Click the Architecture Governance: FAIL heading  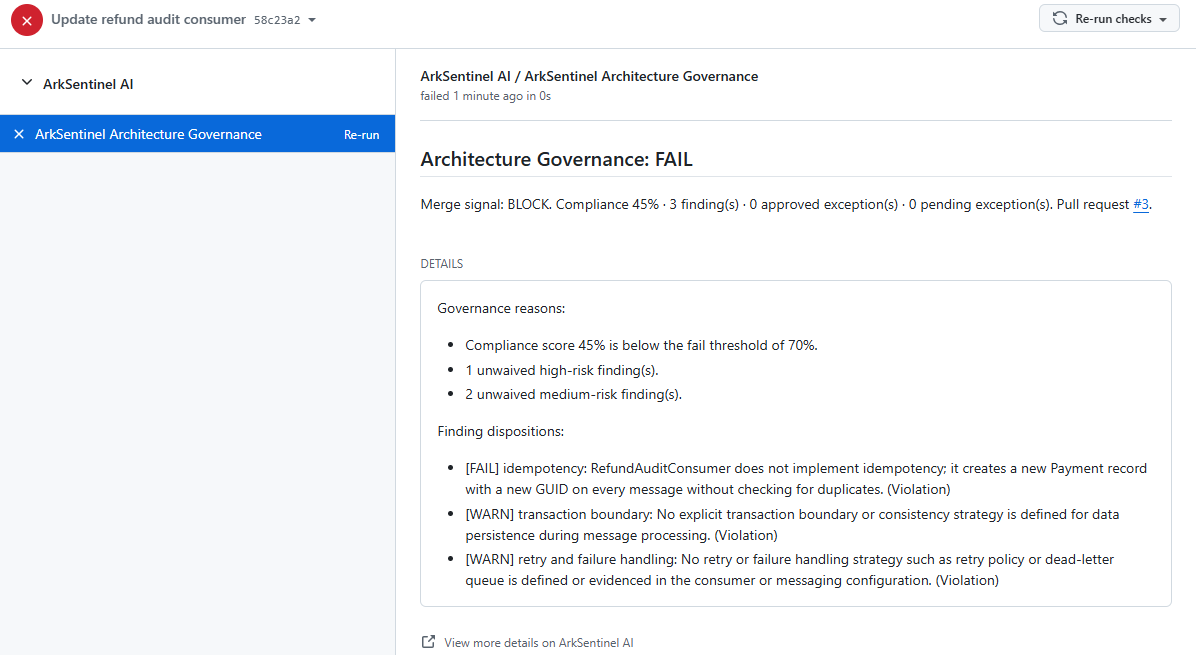[557, 159]
